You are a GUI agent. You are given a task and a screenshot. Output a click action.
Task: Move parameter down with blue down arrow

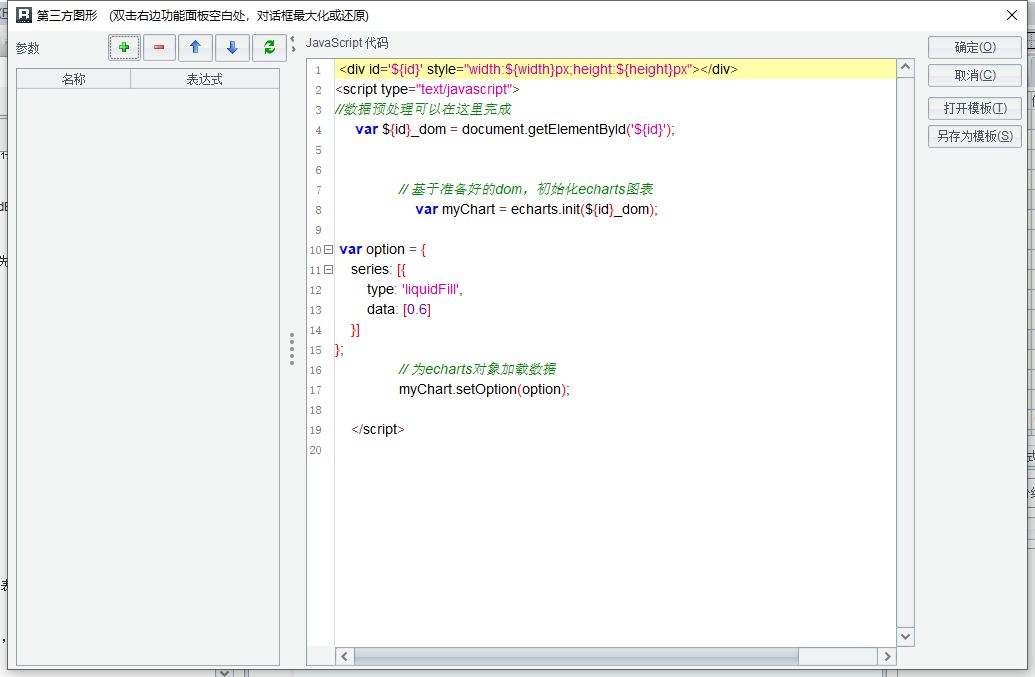click(x=232, y=47)
